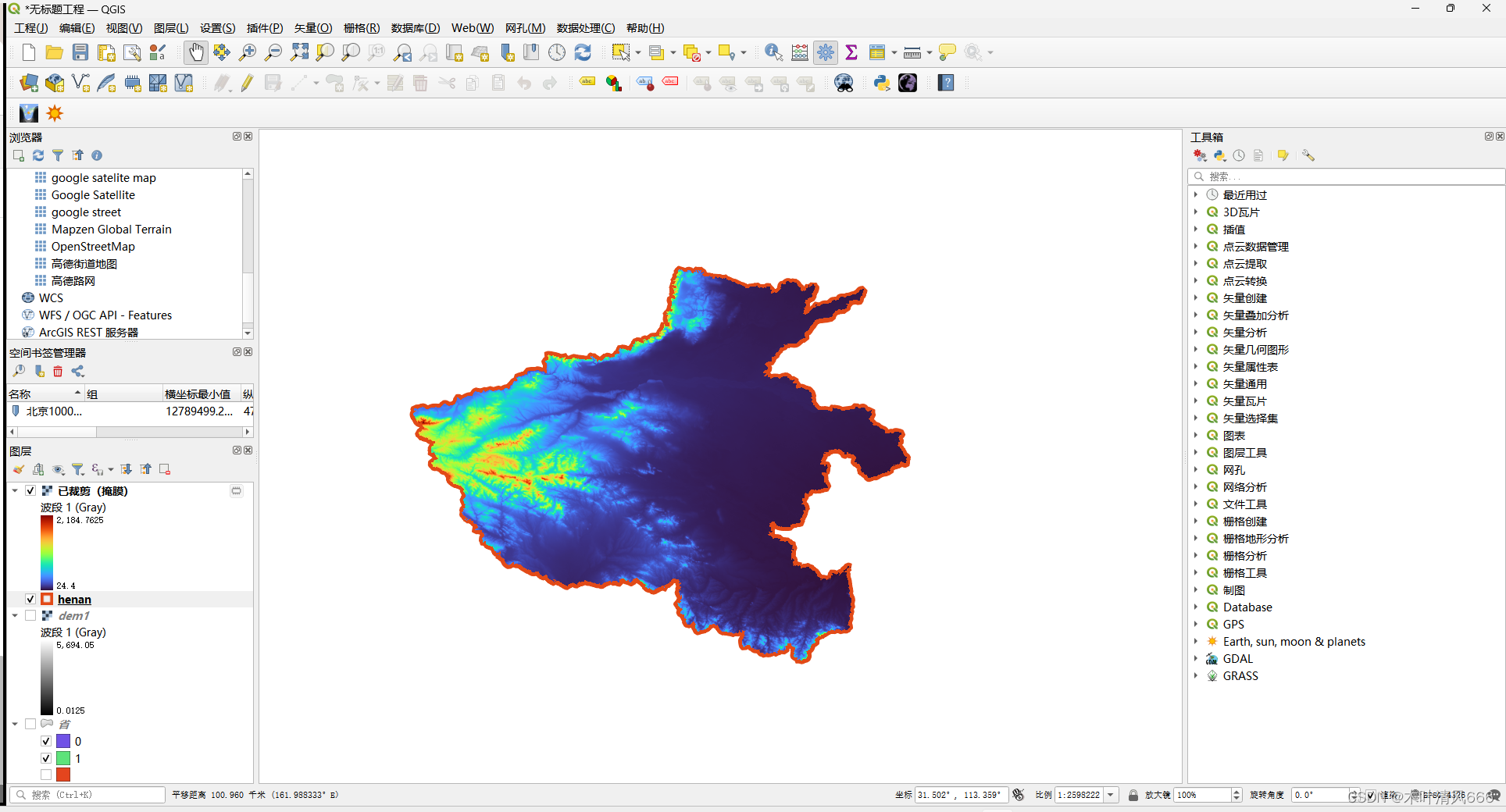Open the 插件(P) menu
Image resolution: width=1506 pixels, height=812 pixels.
click(x=265, y=28)
